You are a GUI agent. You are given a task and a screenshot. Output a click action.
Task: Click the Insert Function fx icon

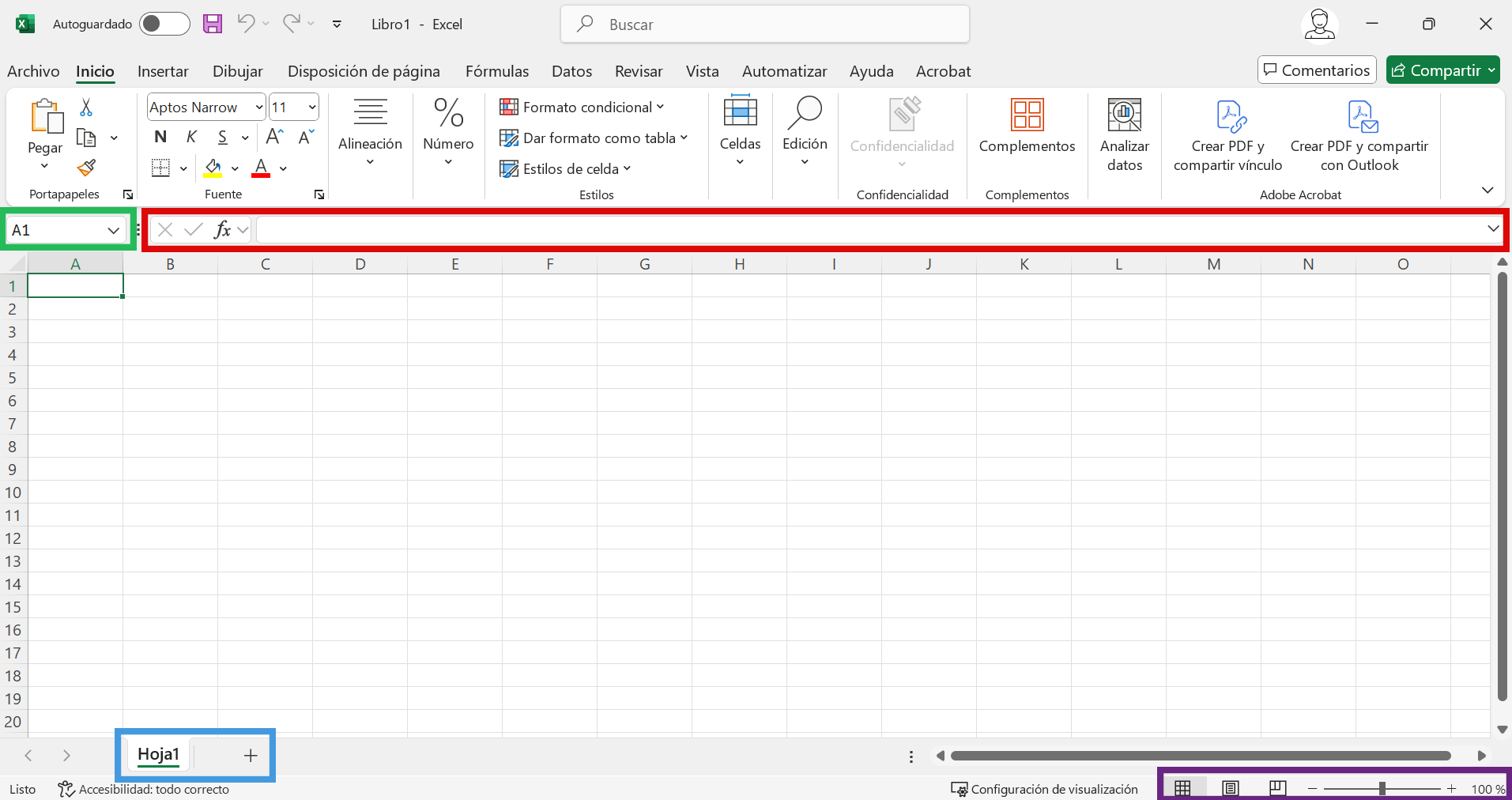pos(222,230)
